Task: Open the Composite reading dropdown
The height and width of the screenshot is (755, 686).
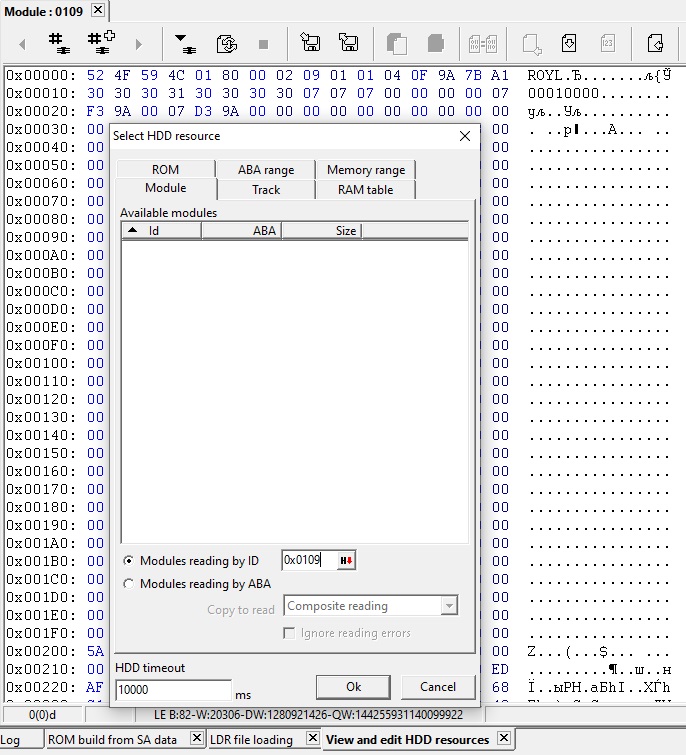Action: (449, 606)
